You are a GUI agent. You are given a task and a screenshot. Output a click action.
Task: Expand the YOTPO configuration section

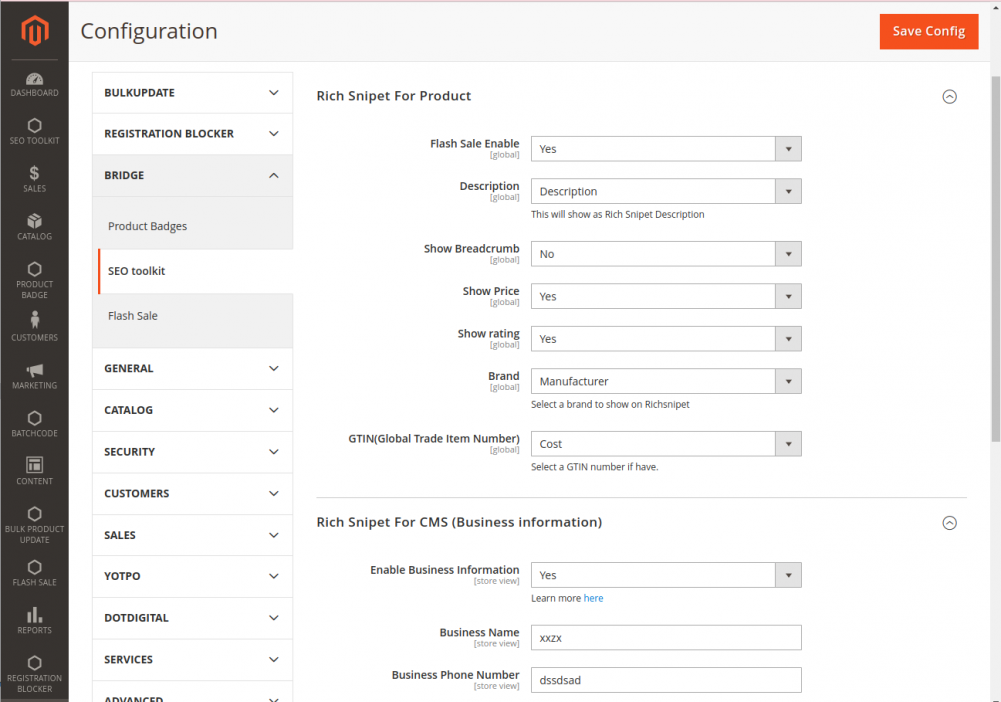coord(192,576)
